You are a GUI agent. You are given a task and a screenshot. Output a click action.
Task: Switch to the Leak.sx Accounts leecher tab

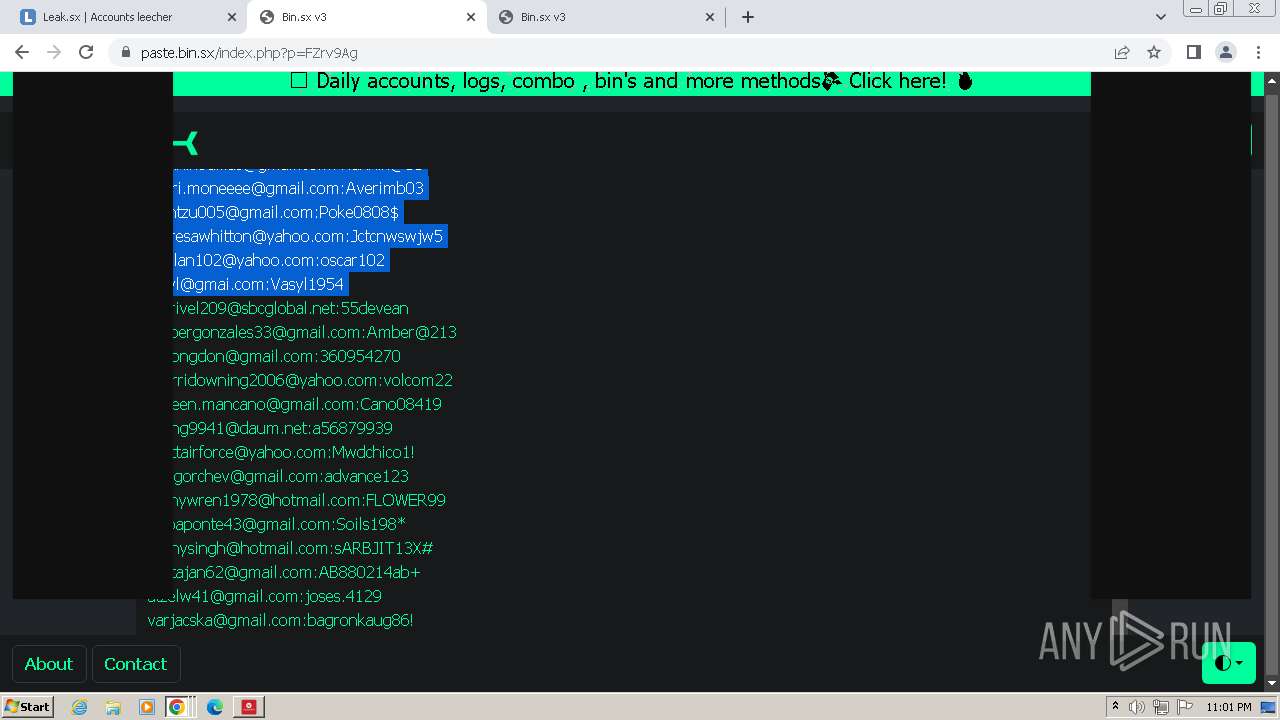click(125, 17)
